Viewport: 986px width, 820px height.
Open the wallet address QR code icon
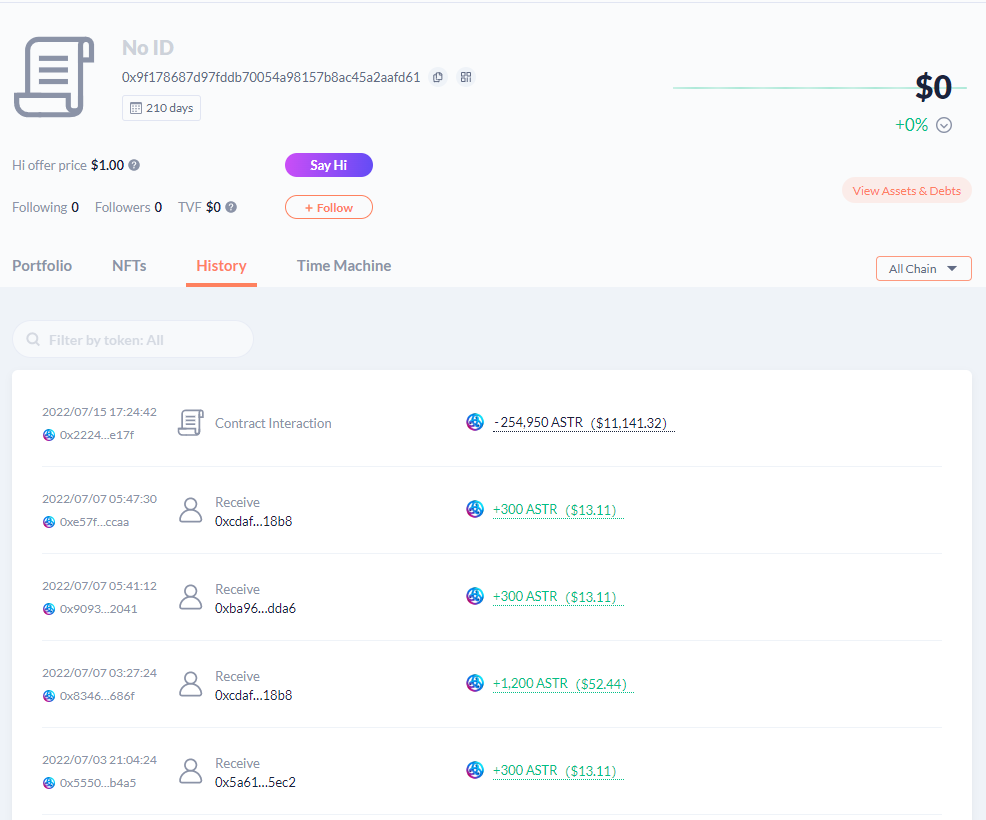[x=465, y=77]
